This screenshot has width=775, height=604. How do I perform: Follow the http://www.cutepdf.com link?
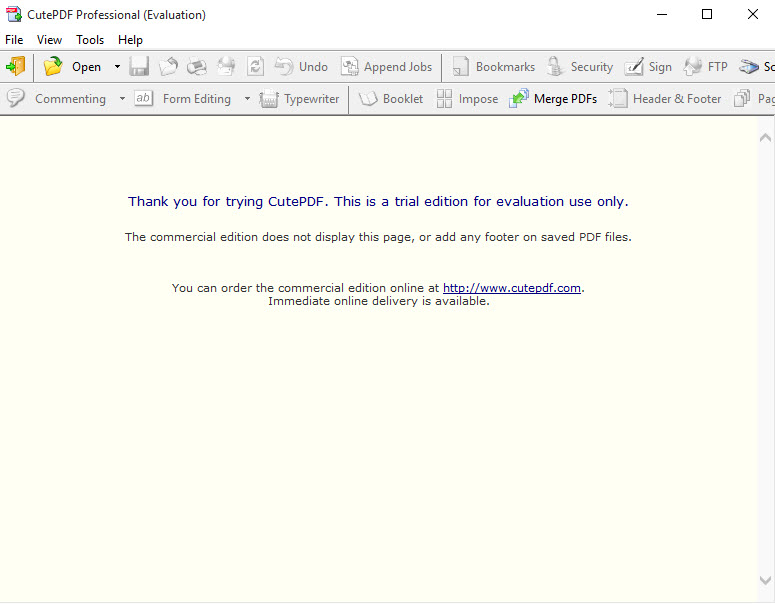(512, 288)
